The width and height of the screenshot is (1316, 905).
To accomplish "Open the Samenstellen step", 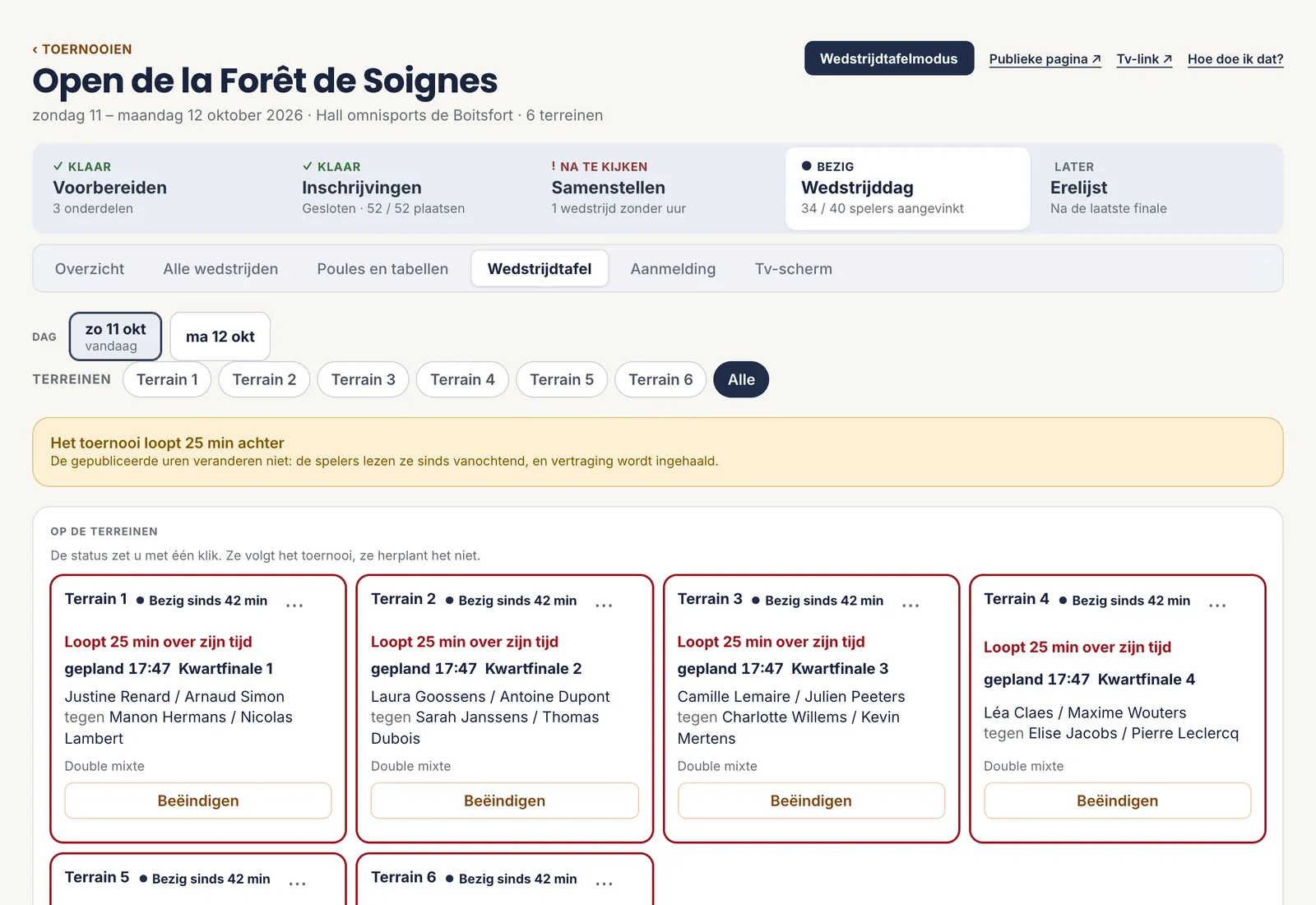I will (658, 188).
